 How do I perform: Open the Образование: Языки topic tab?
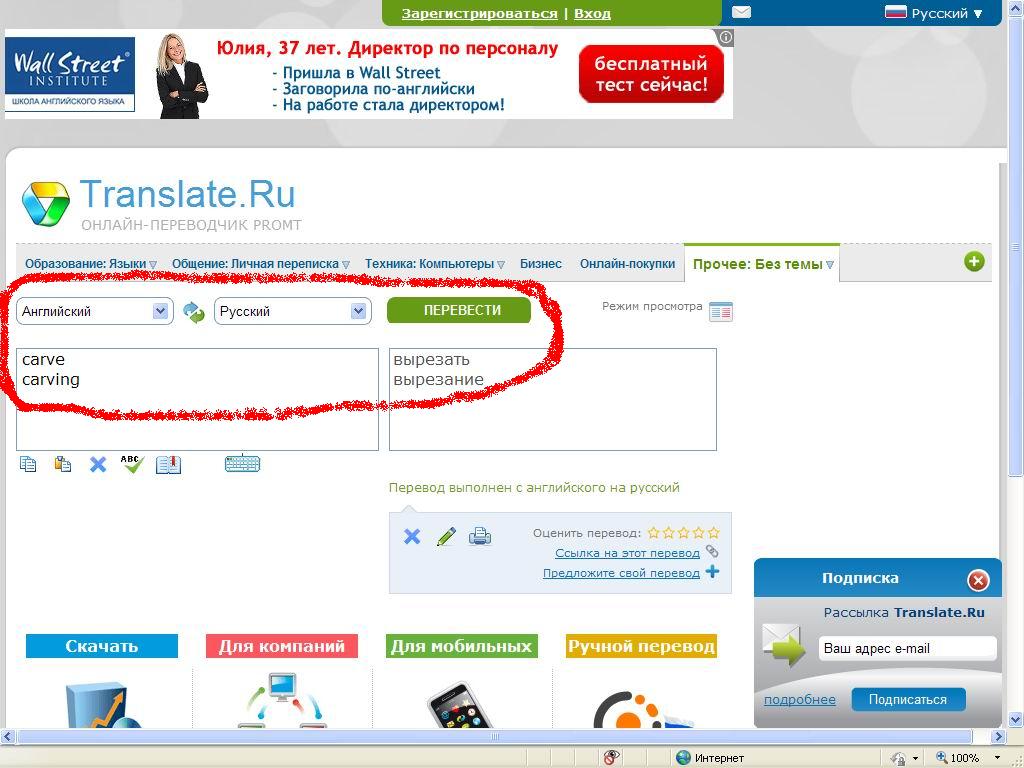[x=86, y=264]
